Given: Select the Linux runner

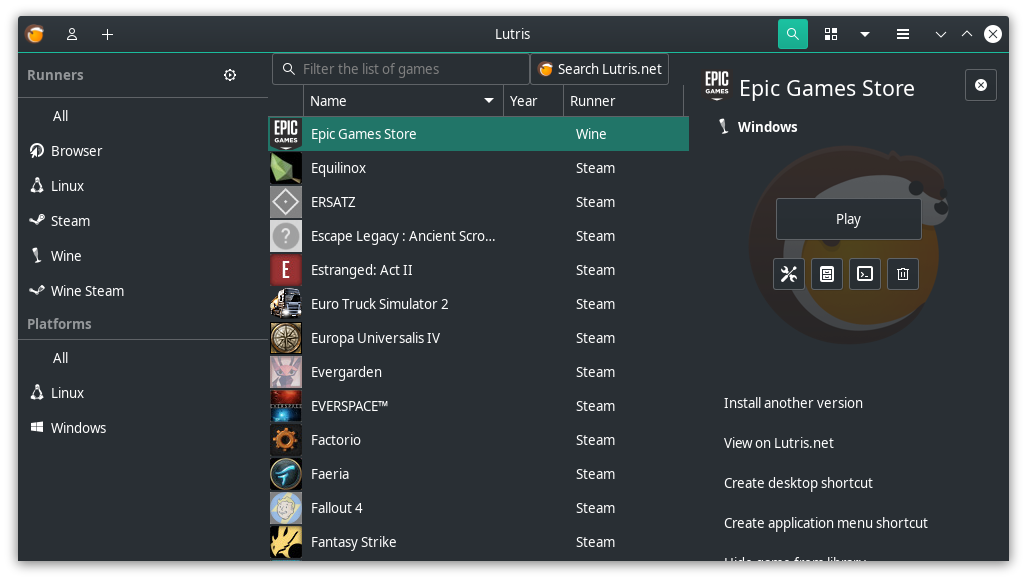Looking at the screenshot, I should click(143, 186).
